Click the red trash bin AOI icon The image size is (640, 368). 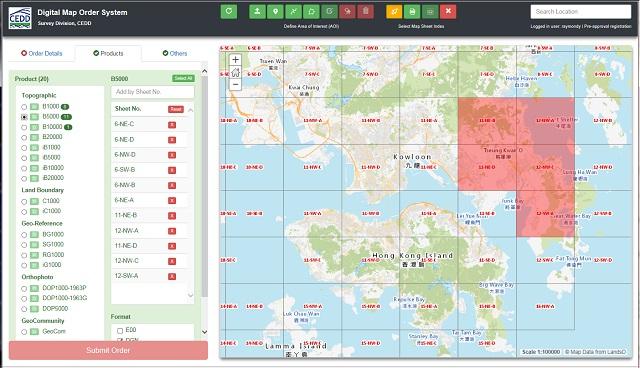[x=366, y=11]
